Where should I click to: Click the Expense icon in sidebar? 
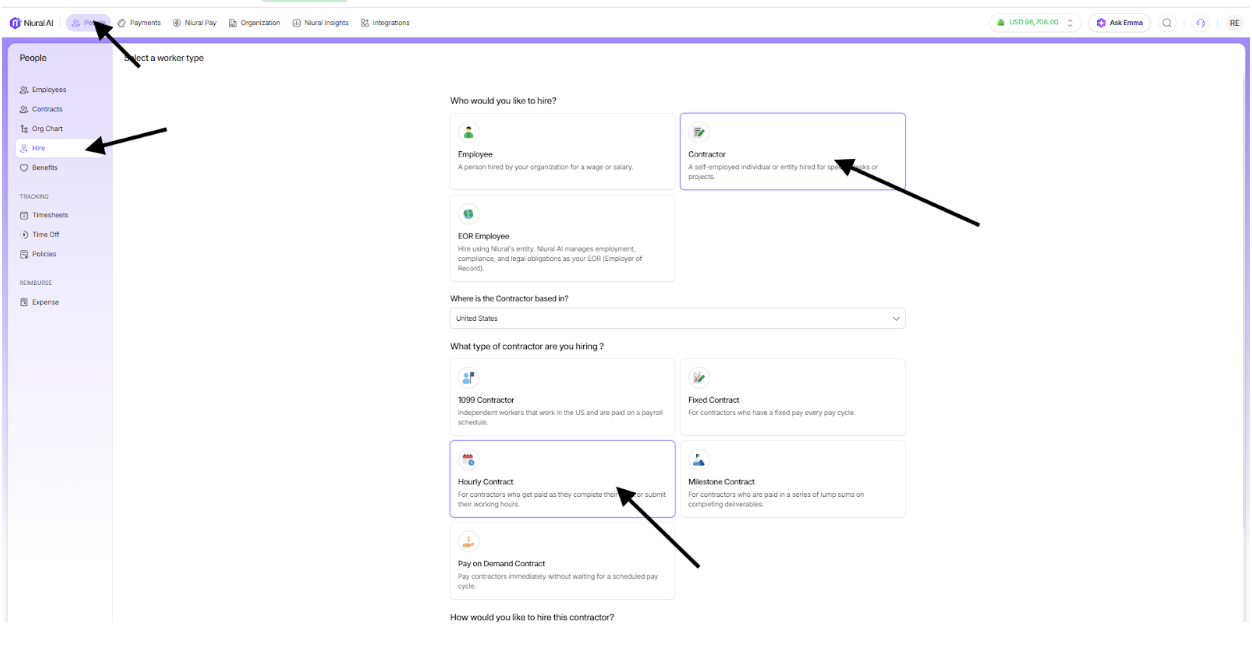(24, 302)
